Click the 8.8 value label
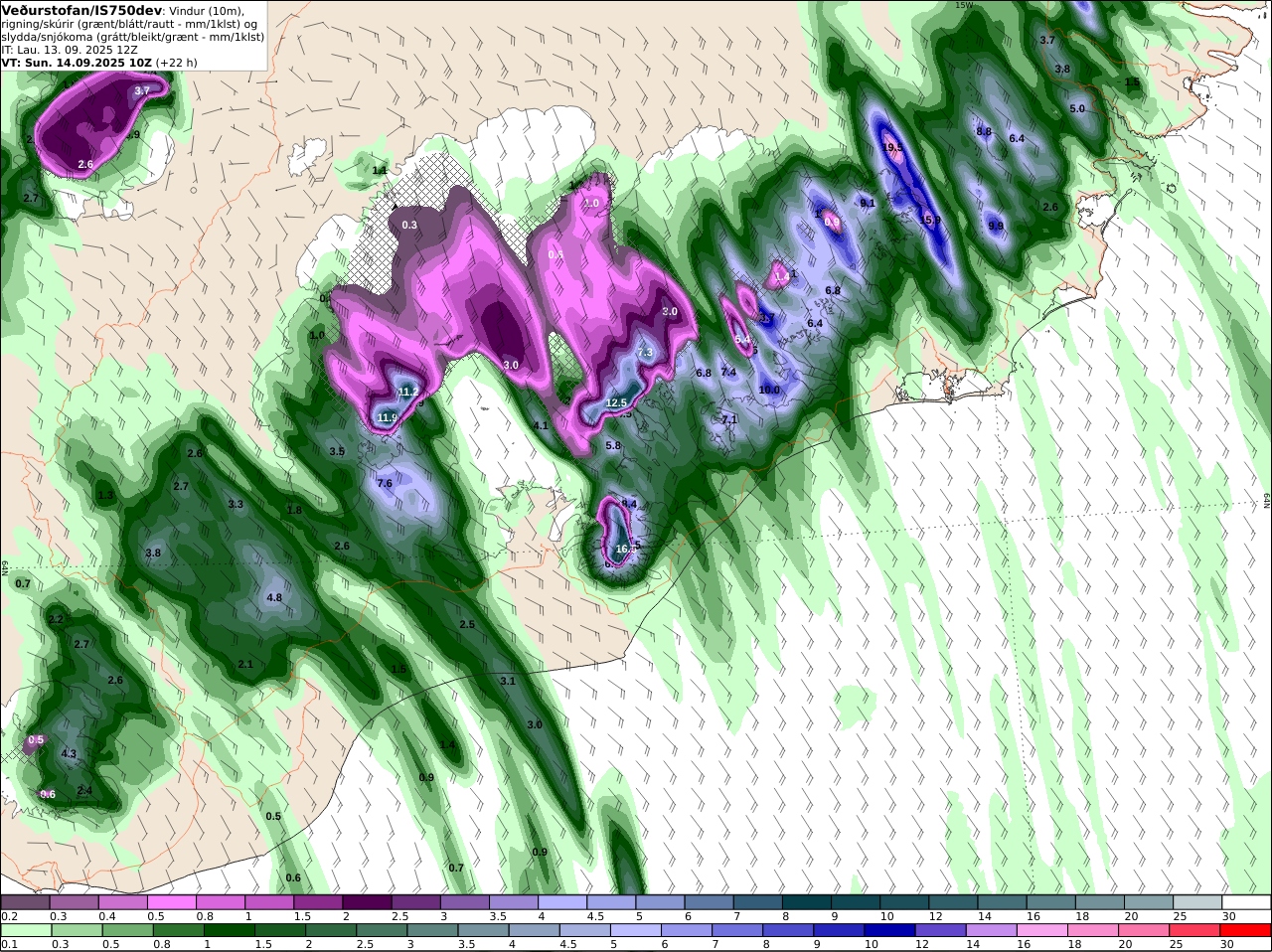 coord(984,131)
